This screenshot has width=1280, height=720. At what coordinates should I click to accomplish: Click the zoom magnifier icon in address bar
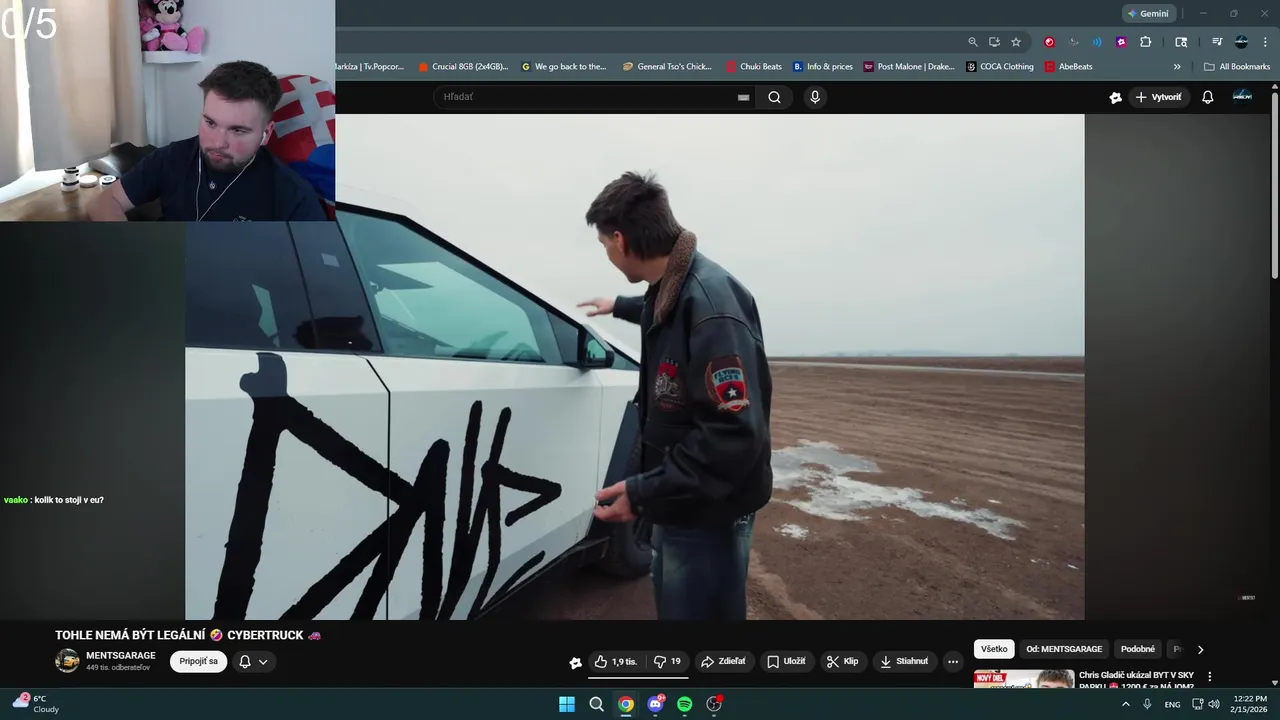973,42
